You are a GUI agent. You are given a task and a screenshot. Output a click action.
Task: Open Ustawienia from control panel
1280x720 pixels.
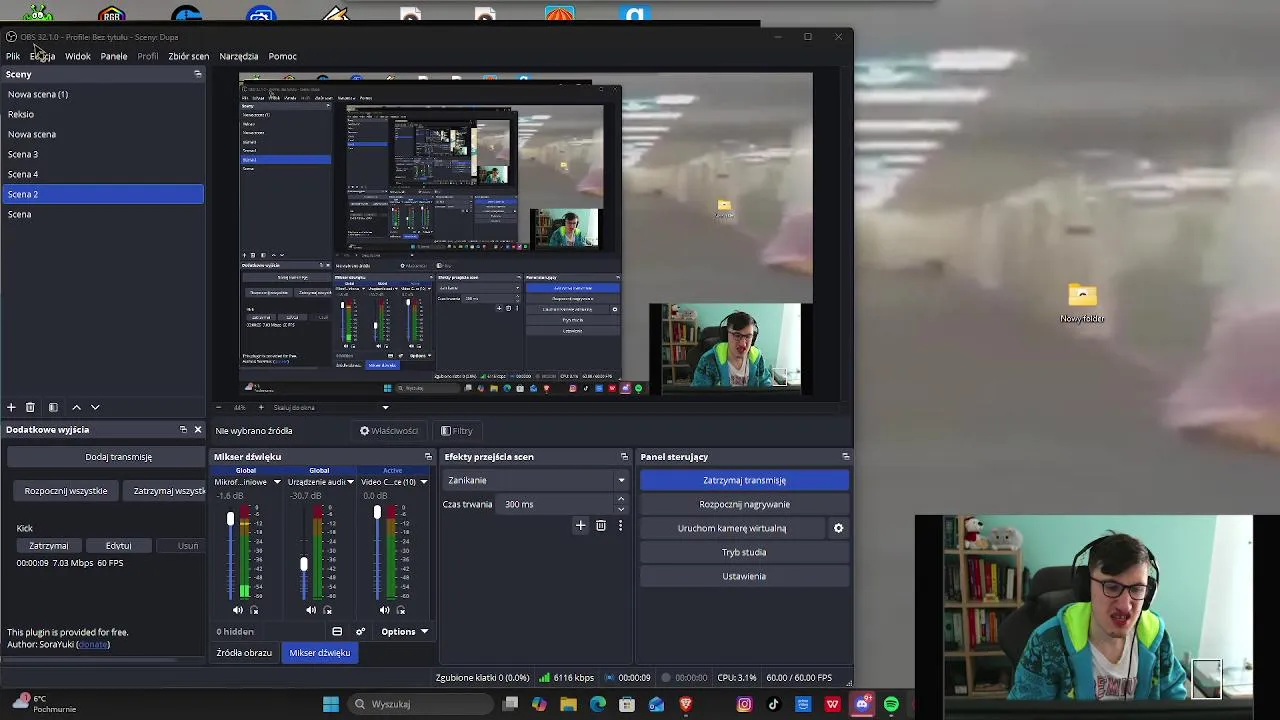[744, 576]
